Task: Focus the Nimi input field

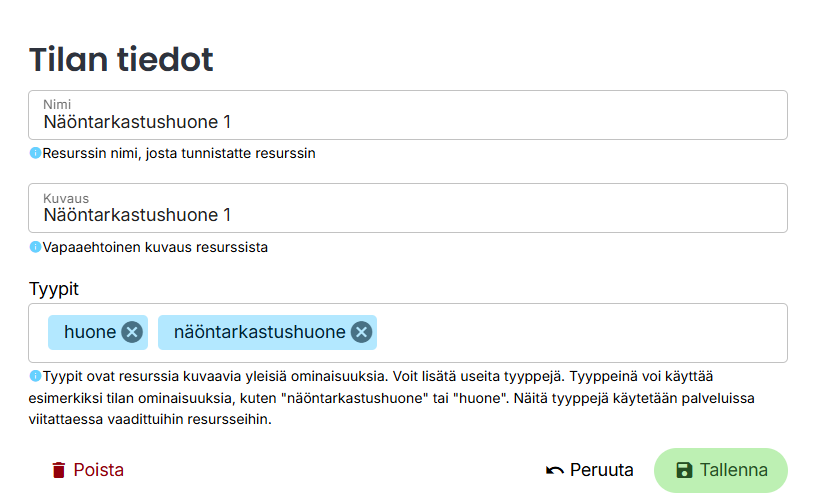Action: coord(400,123)
